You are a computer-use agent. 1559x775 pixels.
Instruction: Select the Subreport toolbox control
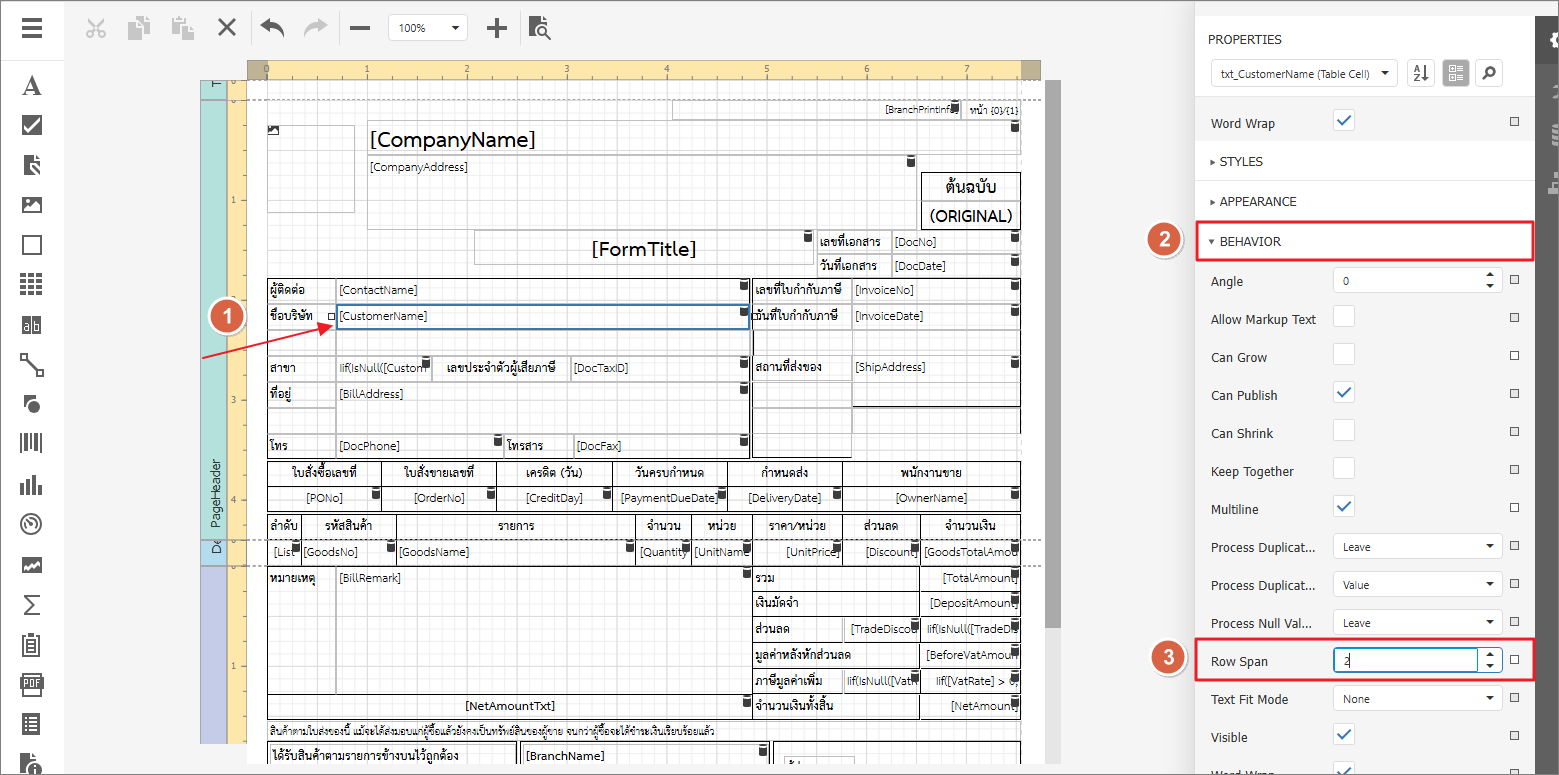coord(32,645)
